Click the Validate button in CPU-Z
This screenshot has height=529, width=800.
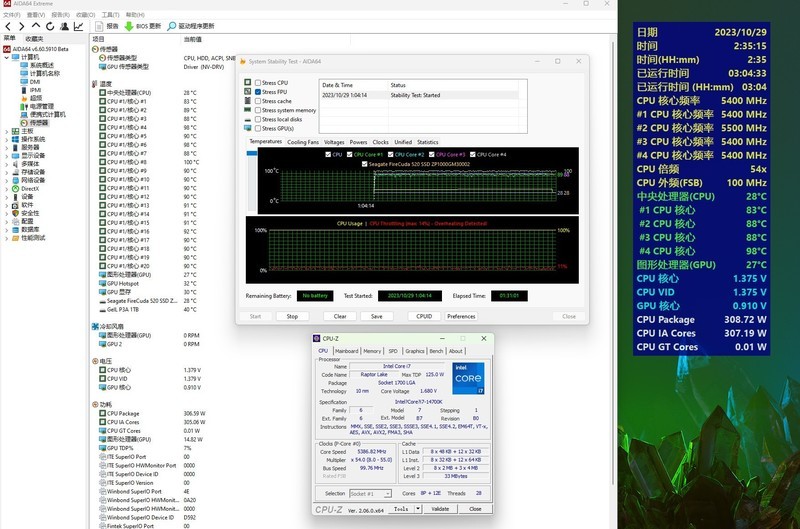click(440, 509)
